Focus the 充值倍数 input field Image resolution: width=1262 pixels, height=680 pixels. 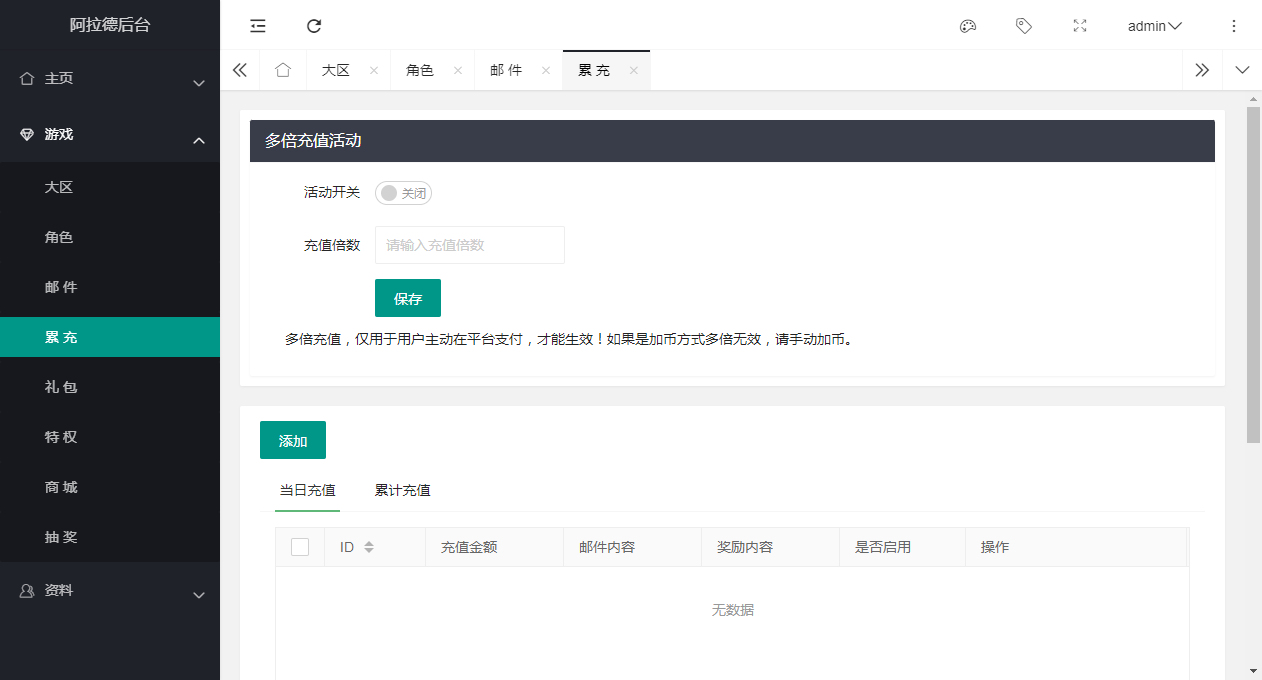point(469,245)
